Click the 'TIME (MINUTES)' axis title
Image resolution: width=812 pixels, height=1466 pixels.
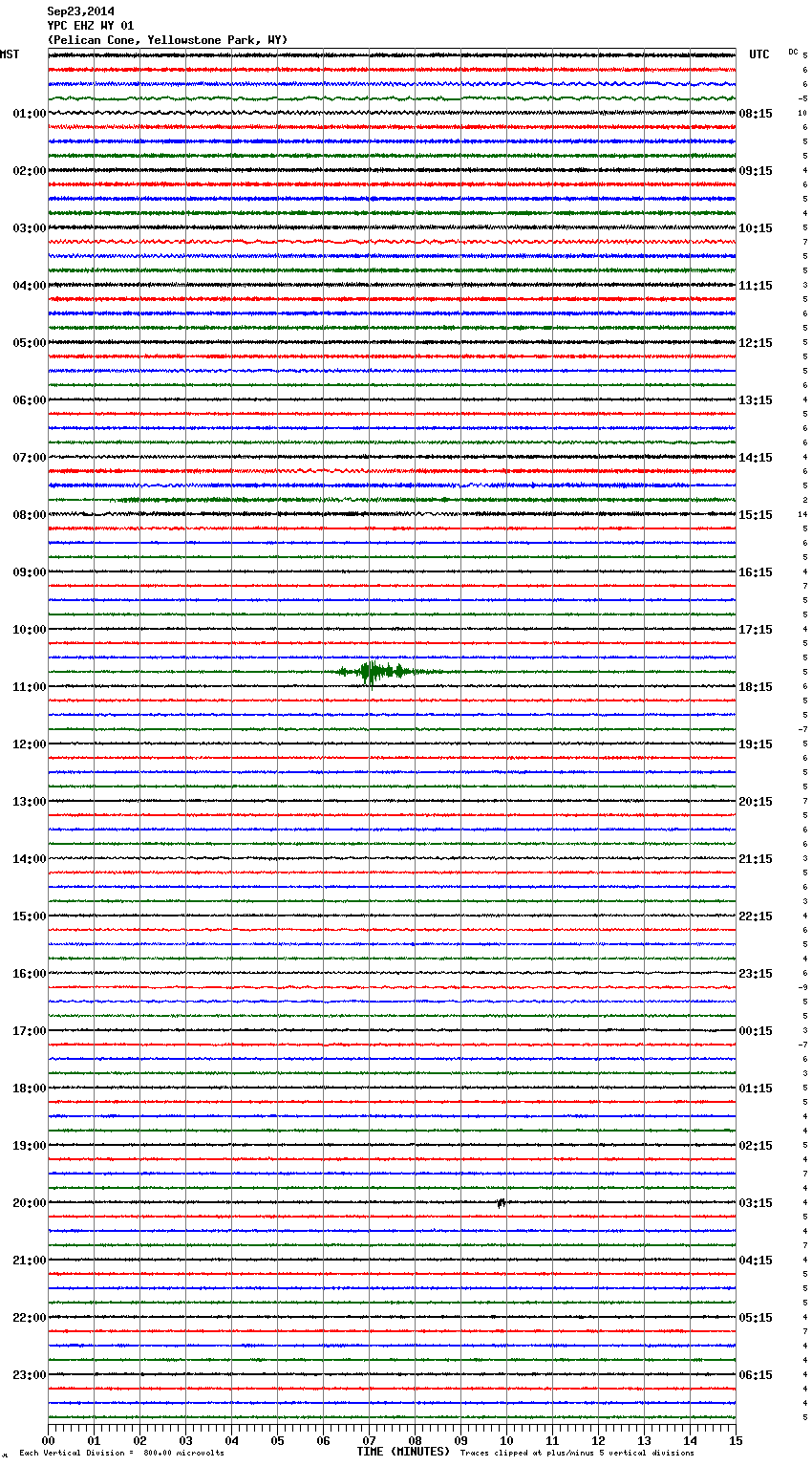(403, 1452)
